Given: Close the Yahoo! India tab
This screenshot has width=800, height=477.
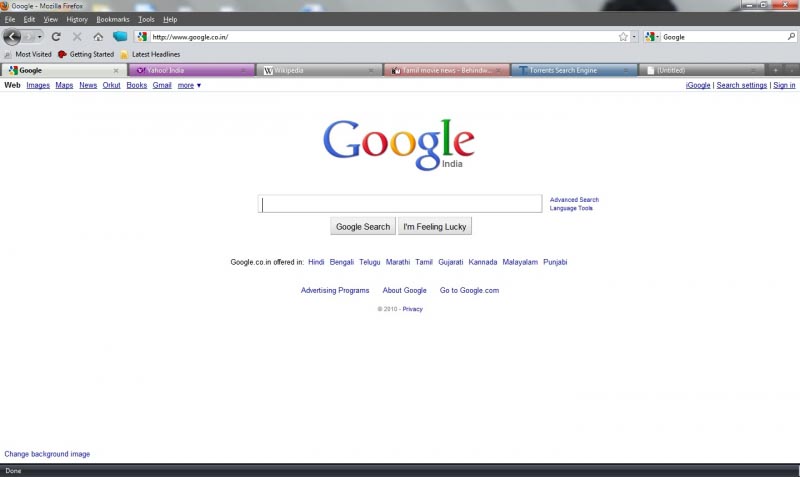Looking at the screenshot, I should tap(243, 70).
